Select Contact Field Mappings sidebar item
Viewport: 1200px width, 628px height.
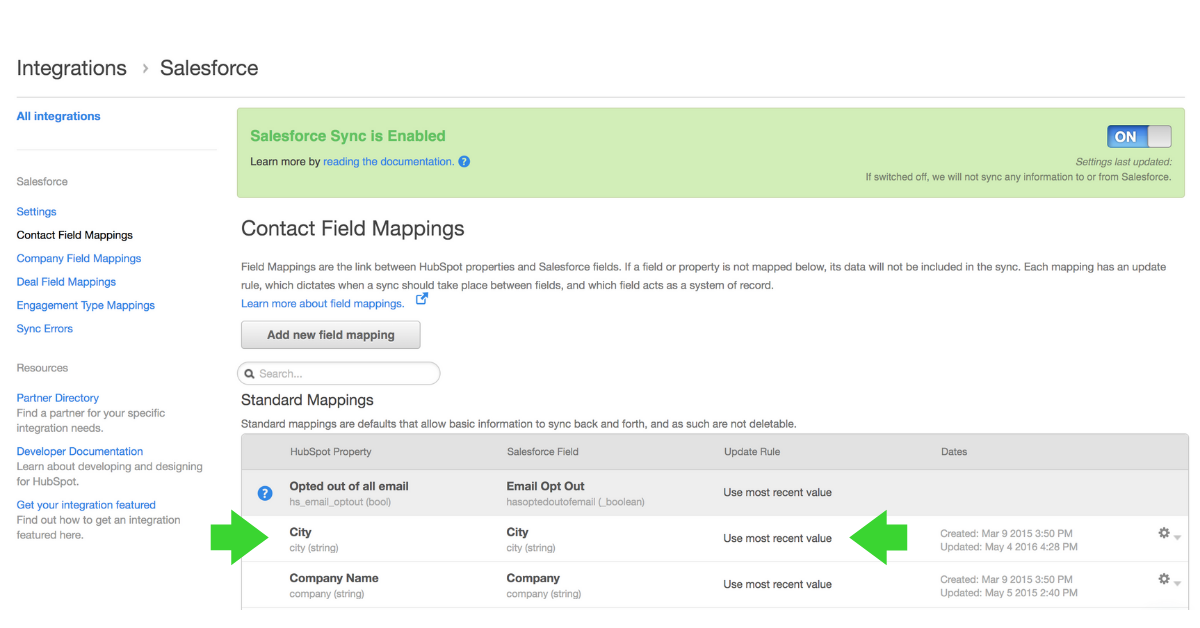pos(74,235)
